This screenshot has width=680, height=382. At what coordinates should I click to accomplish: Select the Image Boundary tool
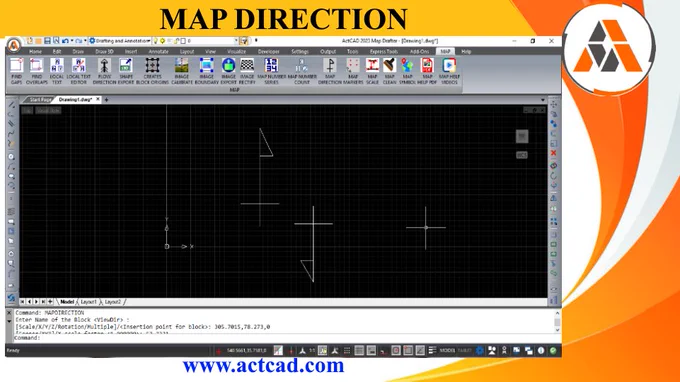point(206,71)
